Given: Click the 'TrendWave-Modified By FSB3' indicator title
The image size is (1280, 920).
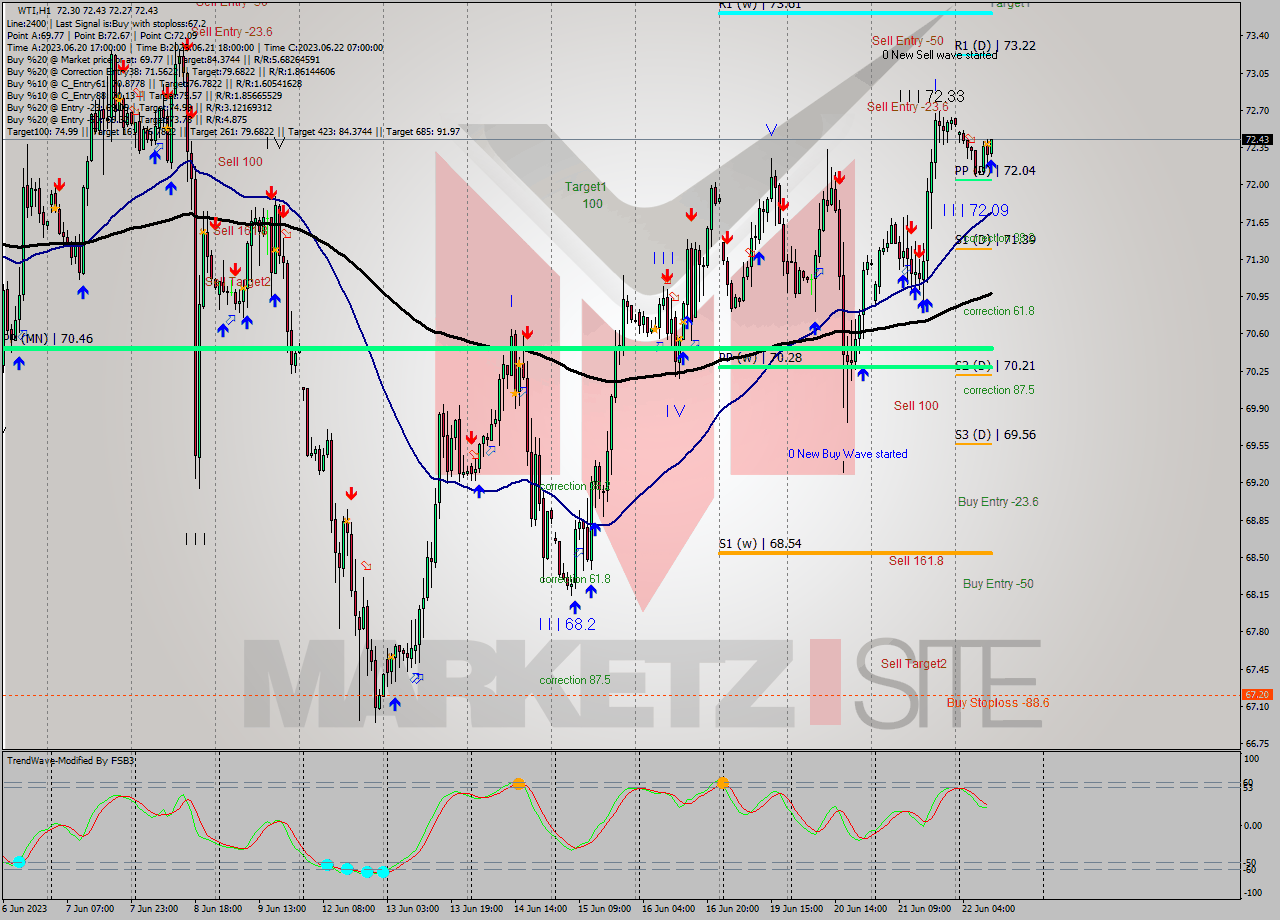Looking at the screenshot, I should tap(71, 761).
